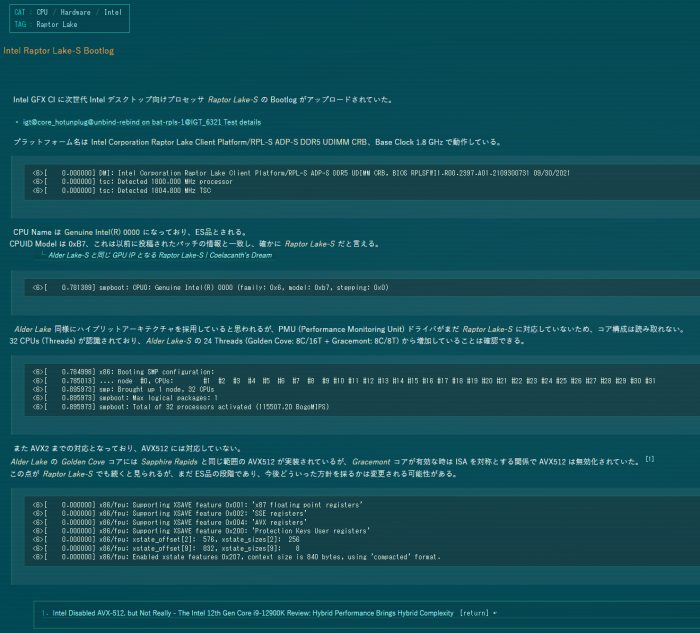Open the Intel category link
The height and width of the screenshot is (633, 700).
click(x=113, y=13)
